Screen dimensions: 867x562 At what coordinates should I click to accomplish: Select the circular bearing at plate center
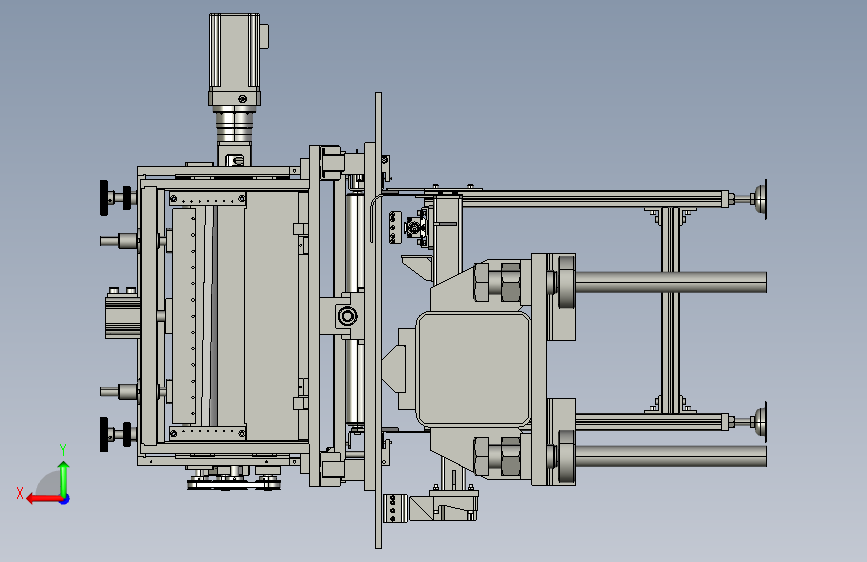[x=347, y=316]
